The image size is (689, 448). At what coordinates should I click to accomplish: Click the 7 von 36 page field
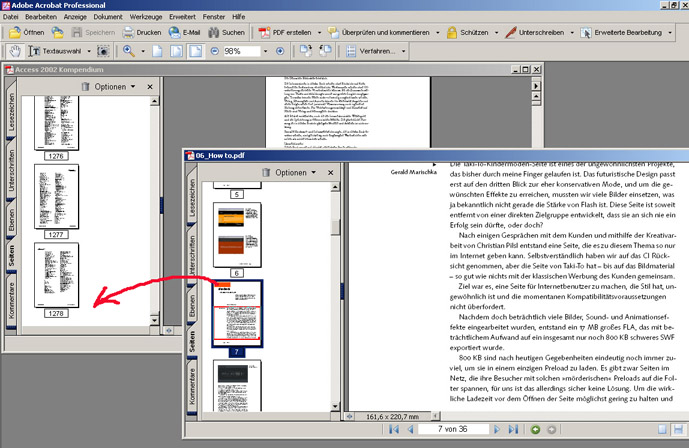coord(453,429)
